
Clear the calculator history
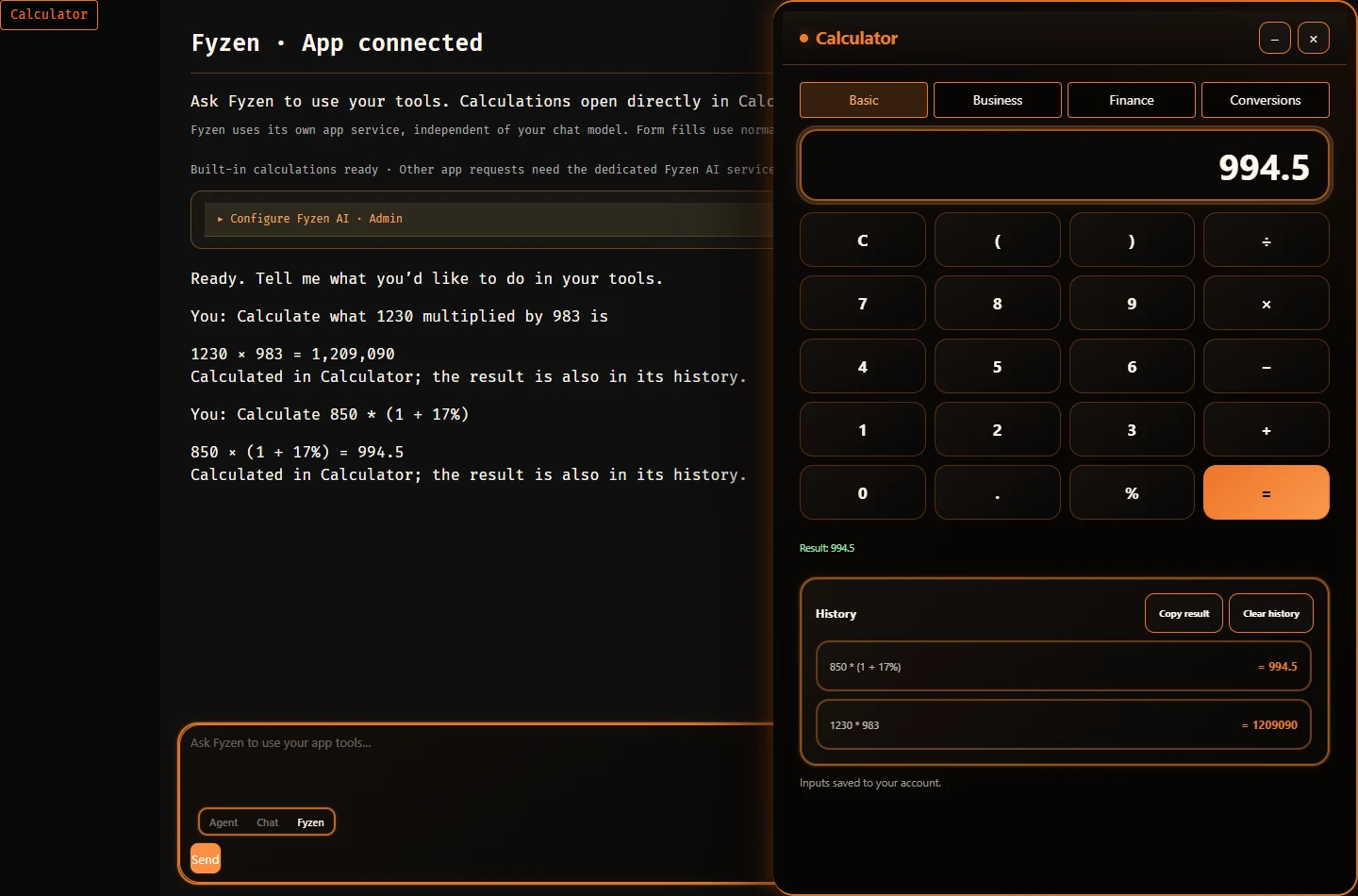(1271, 613)
